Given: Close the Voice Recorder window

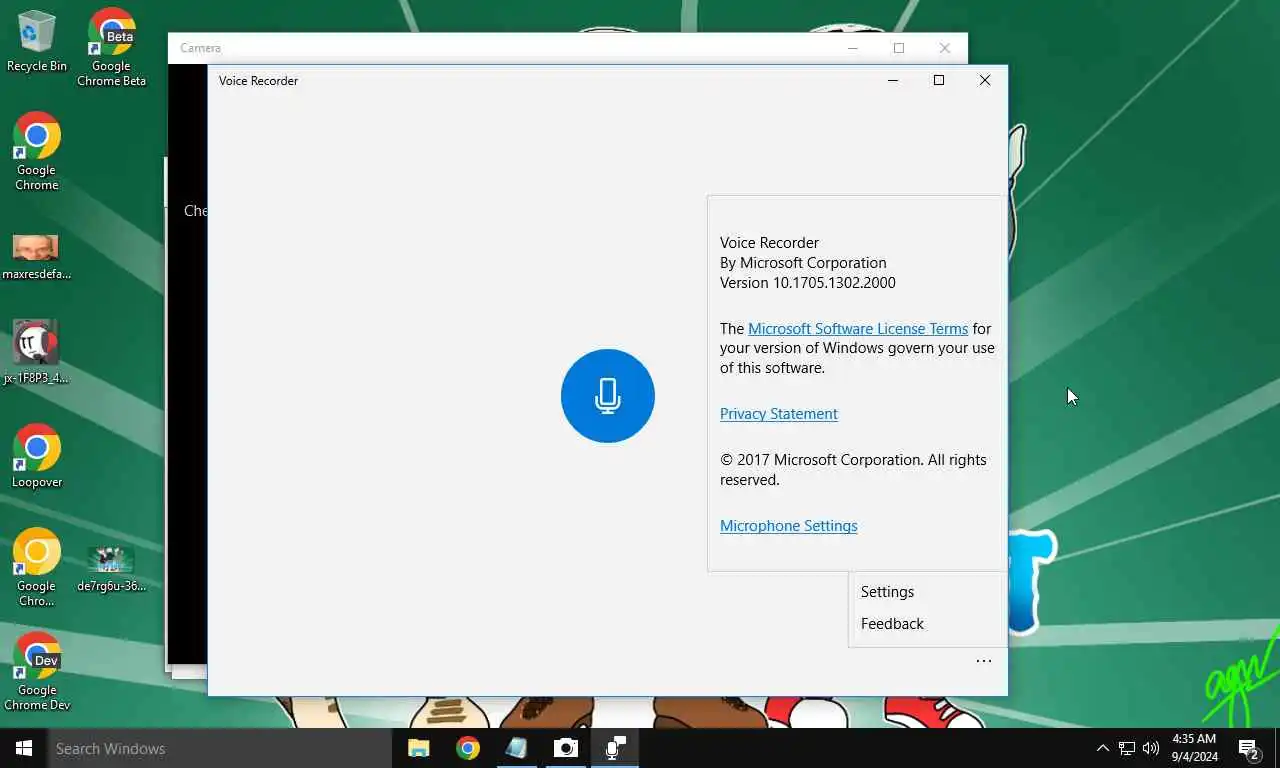Looking at the screenshot, I should click(x=985, y=80).
